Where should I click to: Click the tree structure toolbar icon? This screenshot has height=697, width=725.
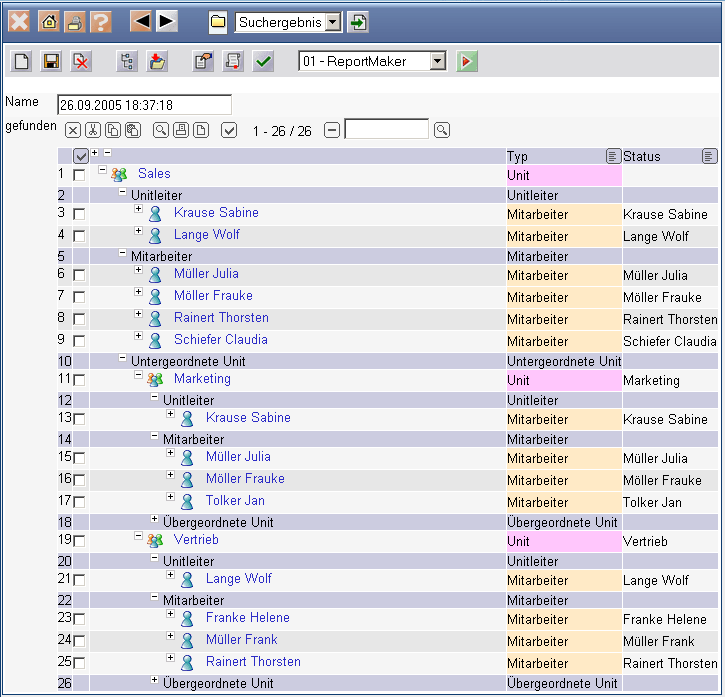tap(127, 62)
